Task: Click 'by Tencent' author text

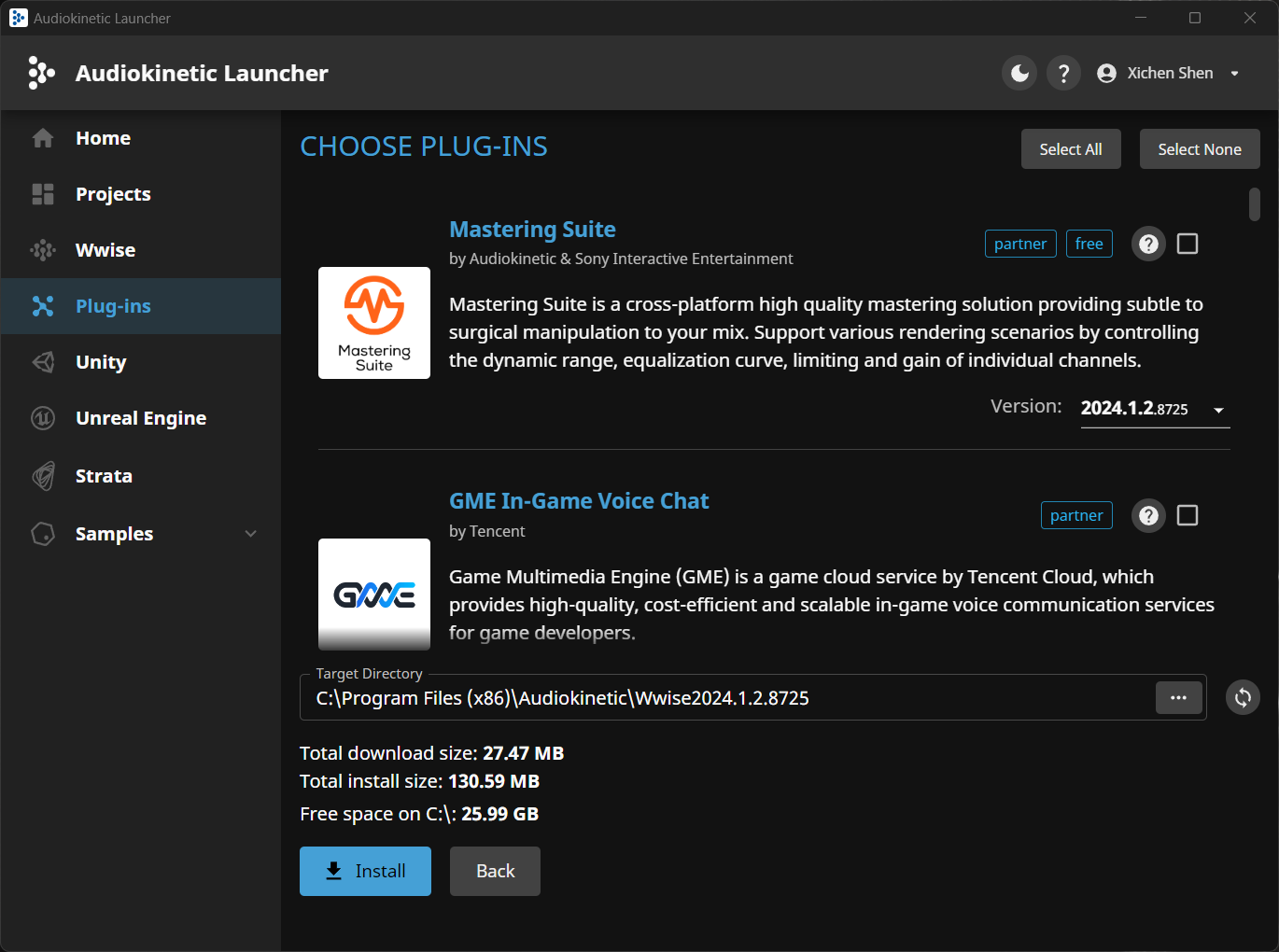Action: (487, 531)
